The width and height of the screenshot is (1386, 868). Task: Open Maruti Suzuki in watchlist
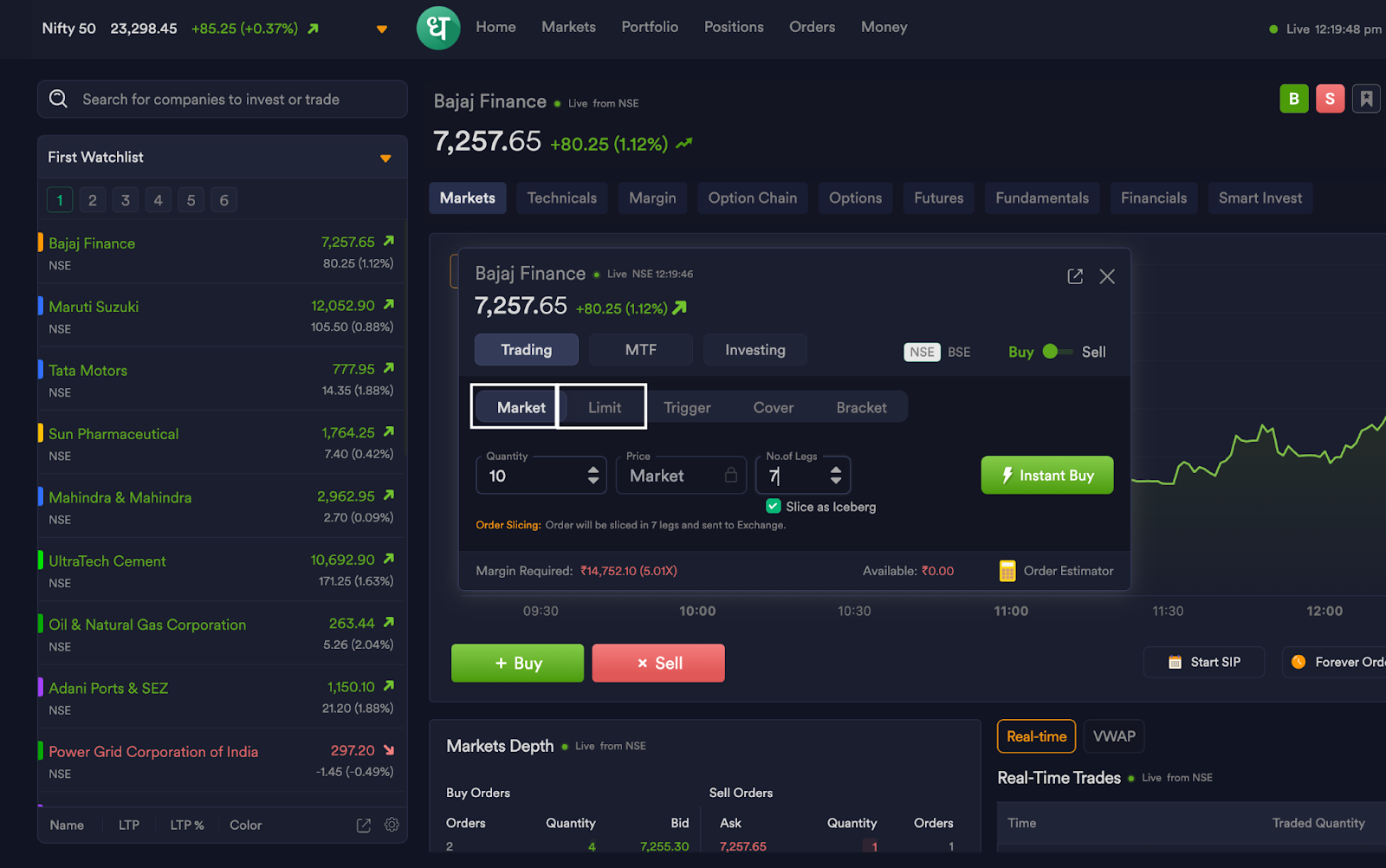click(222, 316)
